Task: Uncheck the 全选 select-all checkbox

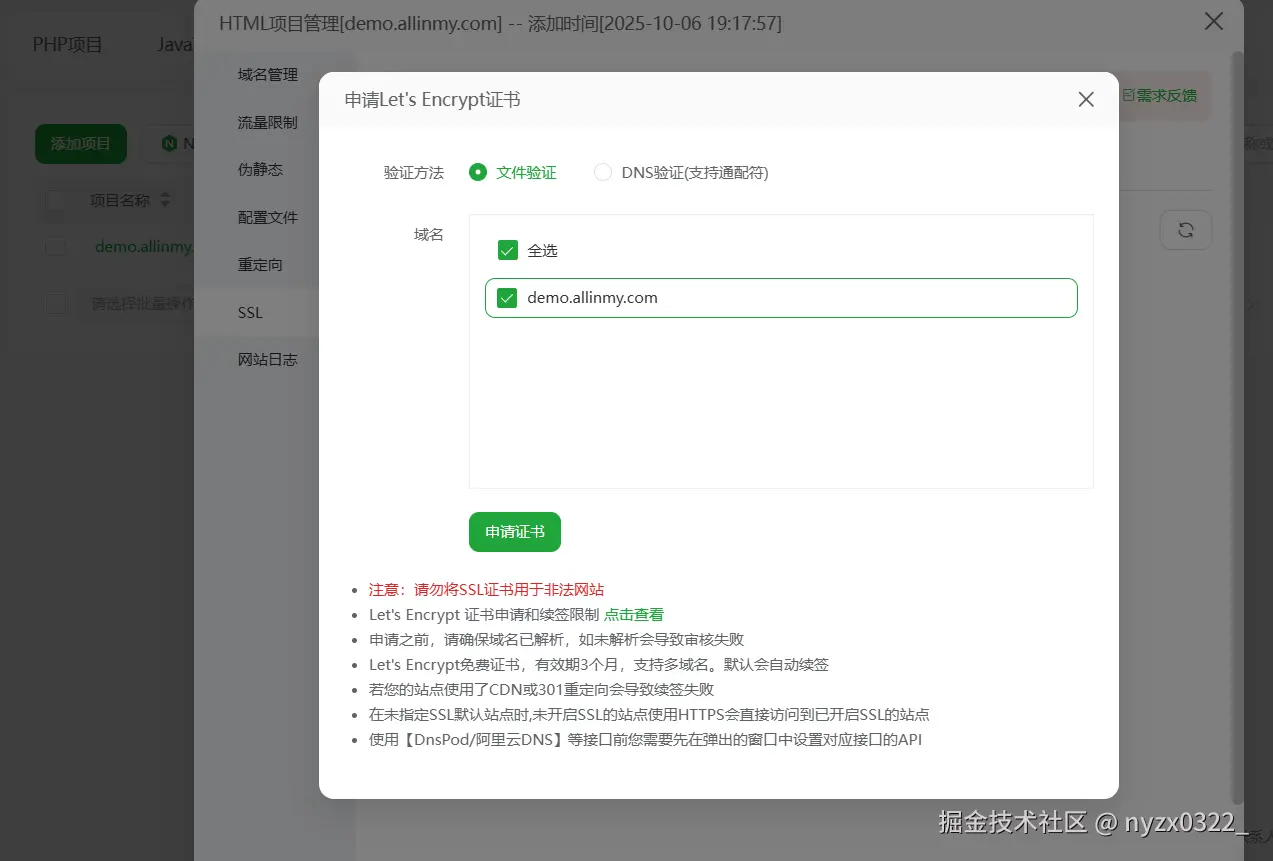Action: 507,250
